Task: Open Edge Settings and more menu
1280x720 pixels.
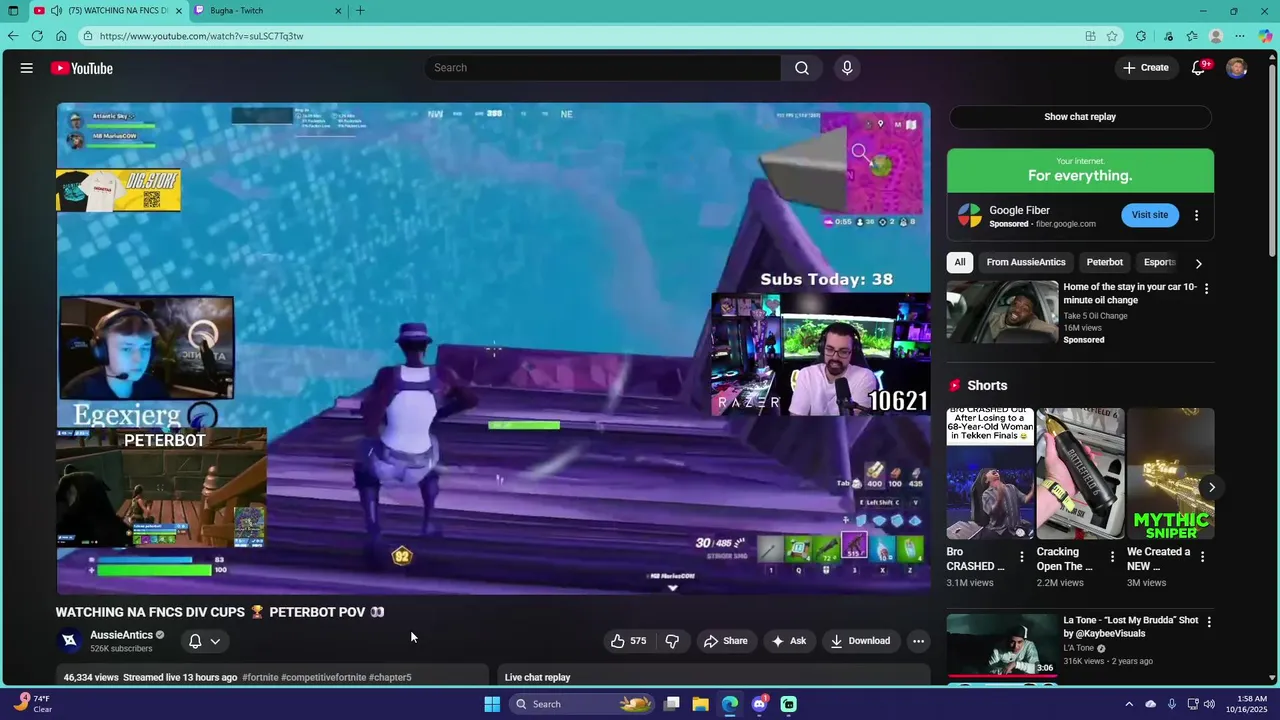Action: point(1241,36)
